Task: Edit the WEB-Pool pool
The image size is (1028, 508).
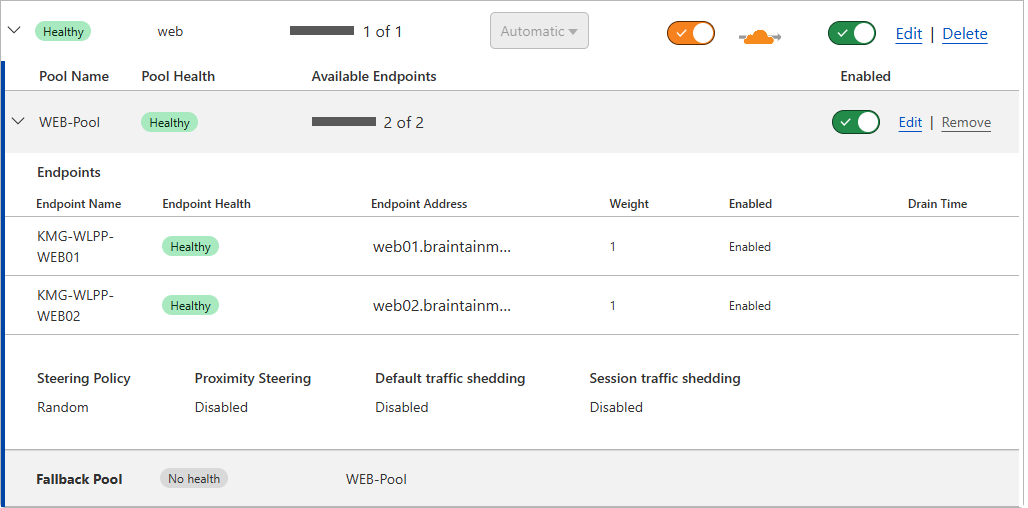Action: (x=910, y=123)
